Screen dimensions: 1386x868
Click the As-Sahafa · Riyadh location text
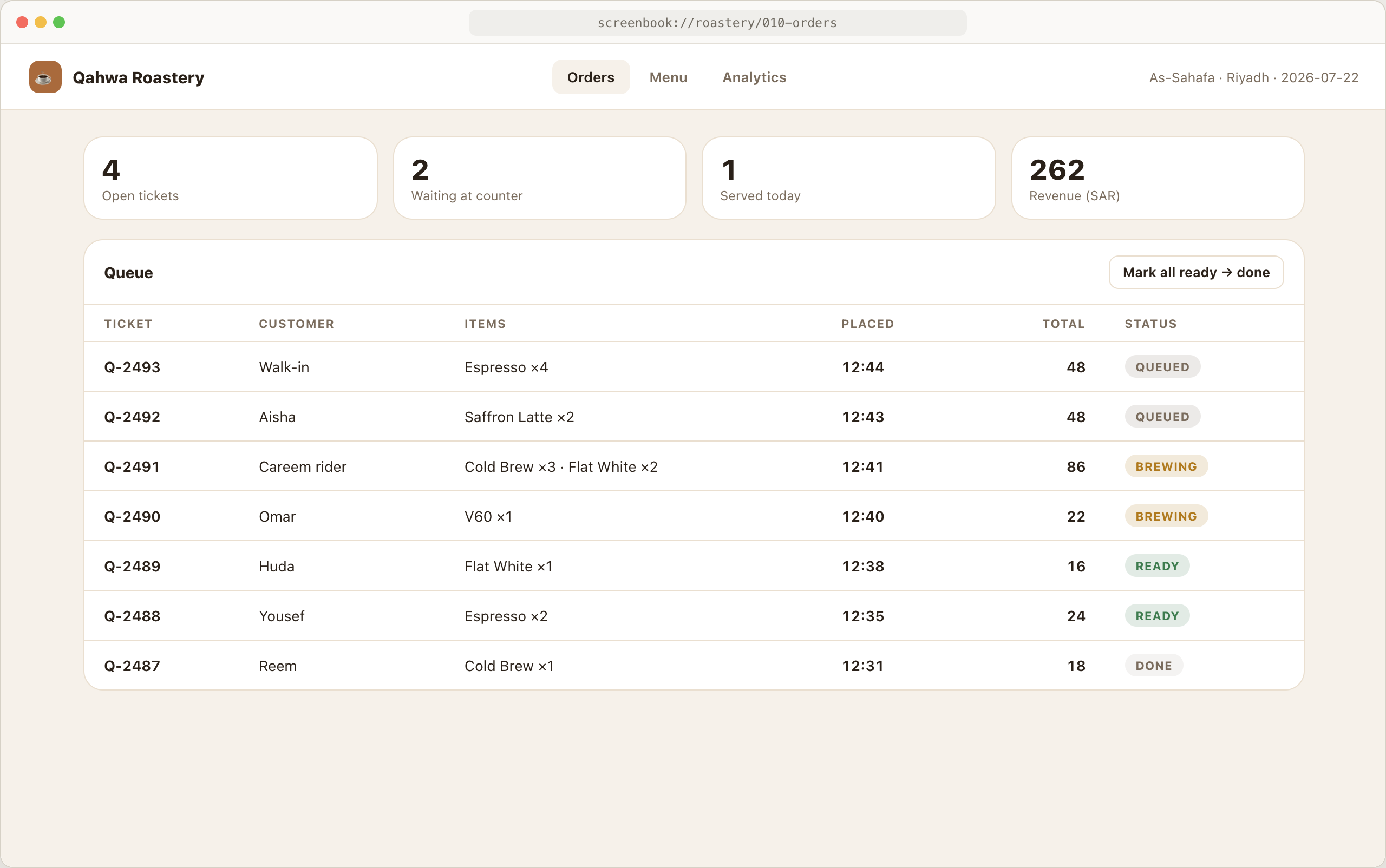[1208, 77]
